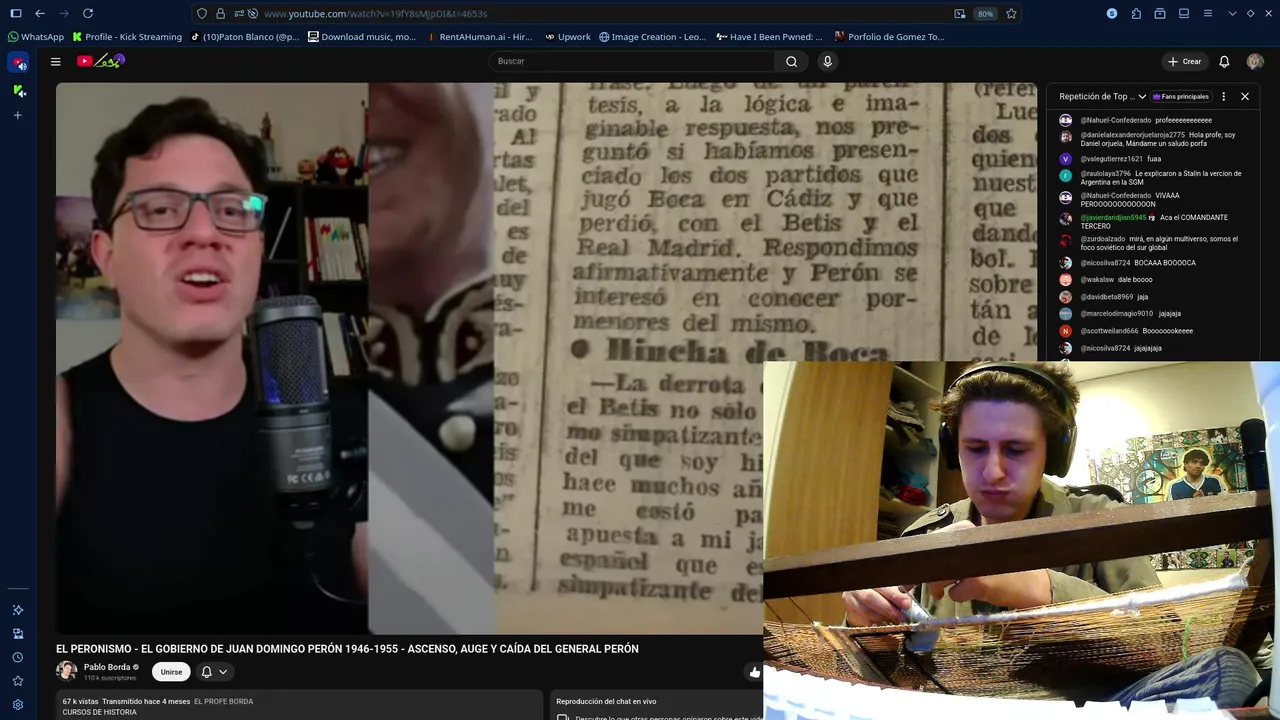1280x720 pixels.
Task: Open the extensions puzzle piece menu
Action: [1136, 13]
